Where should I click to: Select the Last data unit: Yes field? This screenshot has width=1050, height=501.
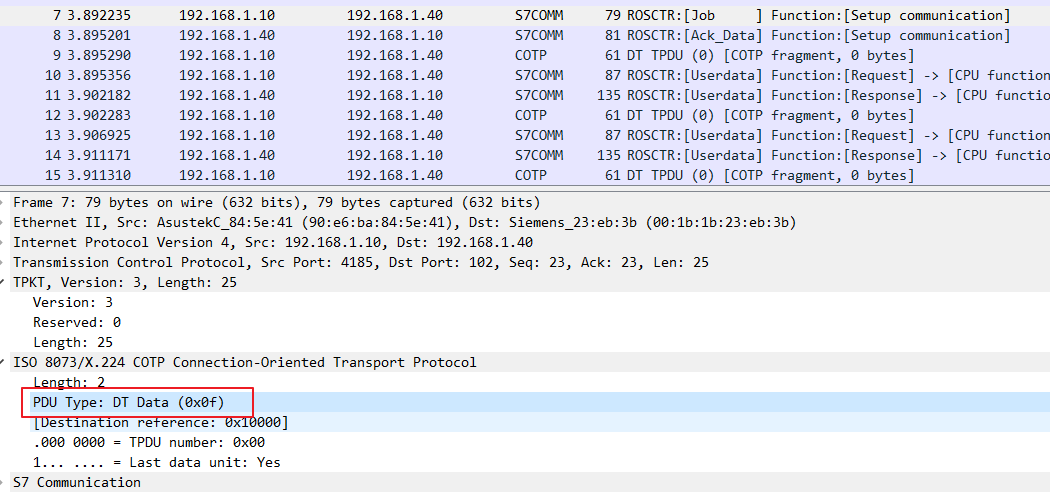click(157, 462)
